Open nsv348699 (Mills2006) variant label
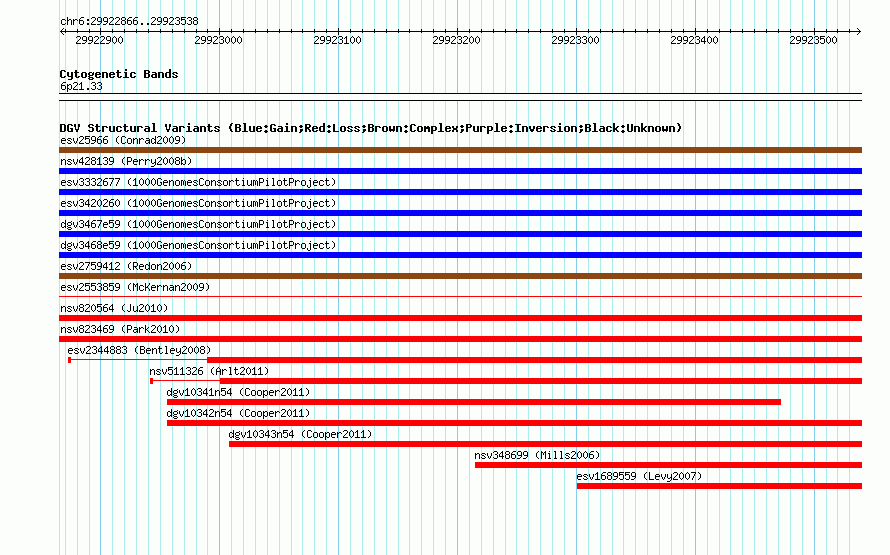This screenshot has width=890, height=555. pyautogui.click(x=537, y=455)
